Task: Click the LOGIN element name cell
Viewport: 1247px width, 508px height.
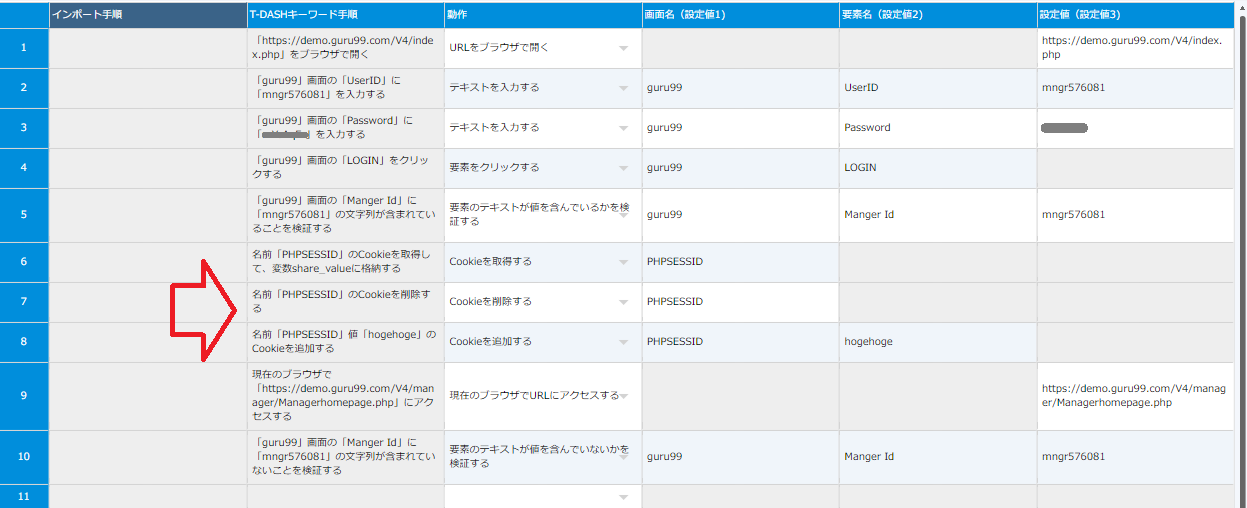Action: 938,168
